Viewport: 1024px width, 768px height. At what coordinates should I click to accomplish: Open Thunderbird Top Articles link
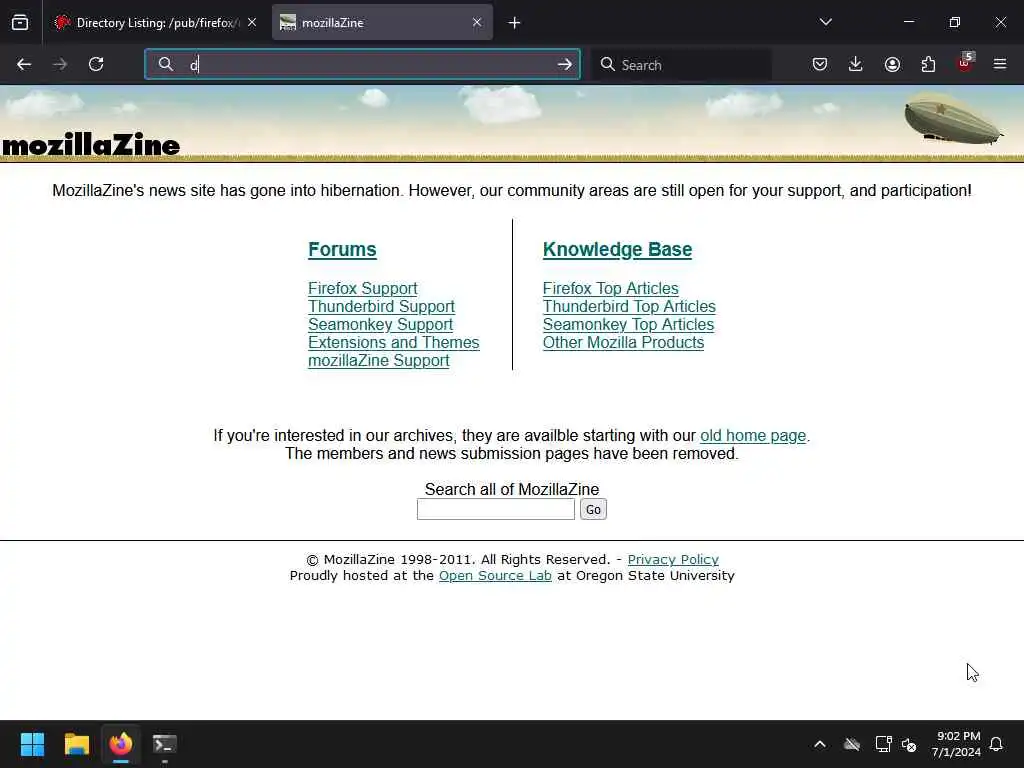point(629,306)
